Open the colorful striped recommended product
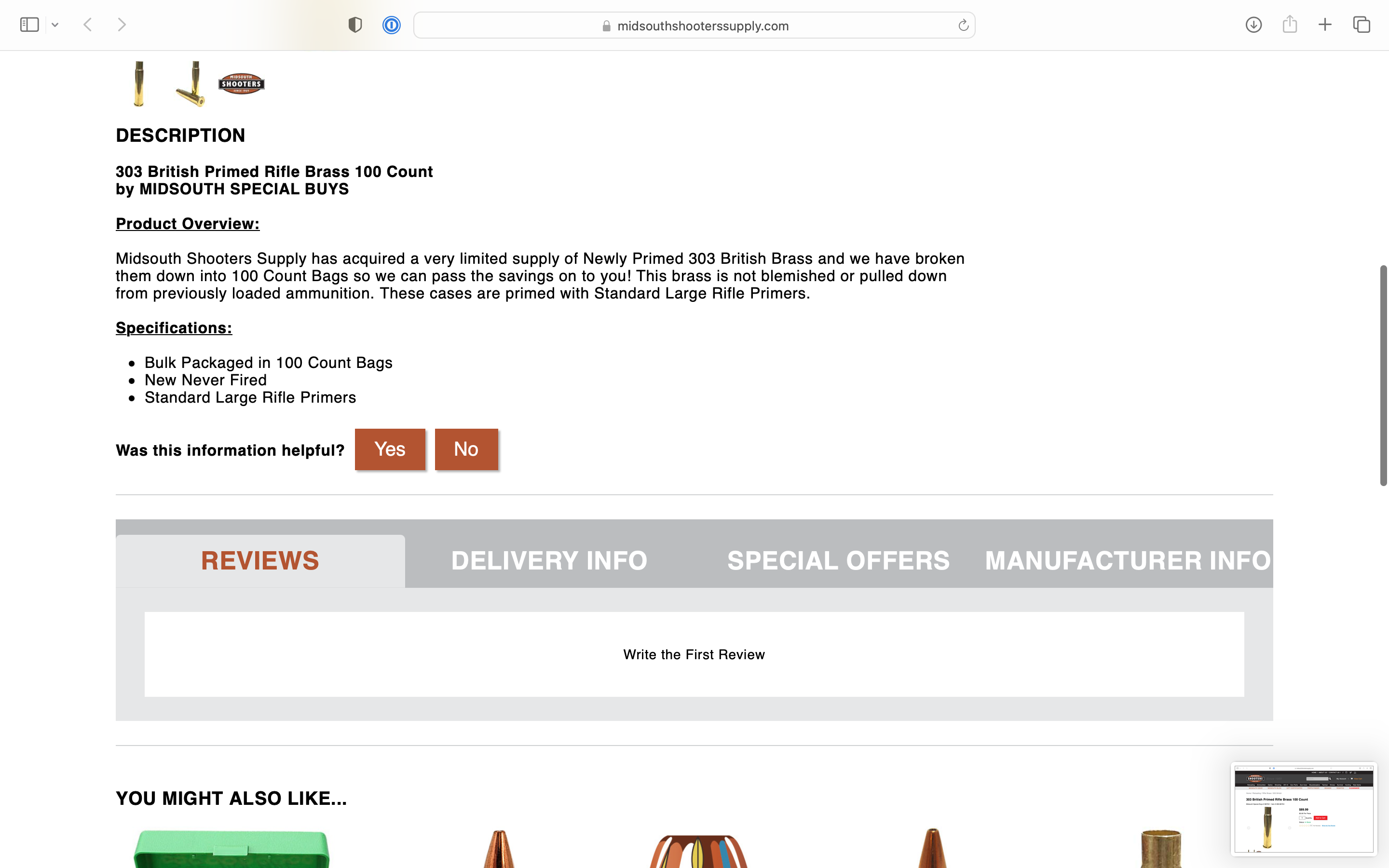 (698, 851)
